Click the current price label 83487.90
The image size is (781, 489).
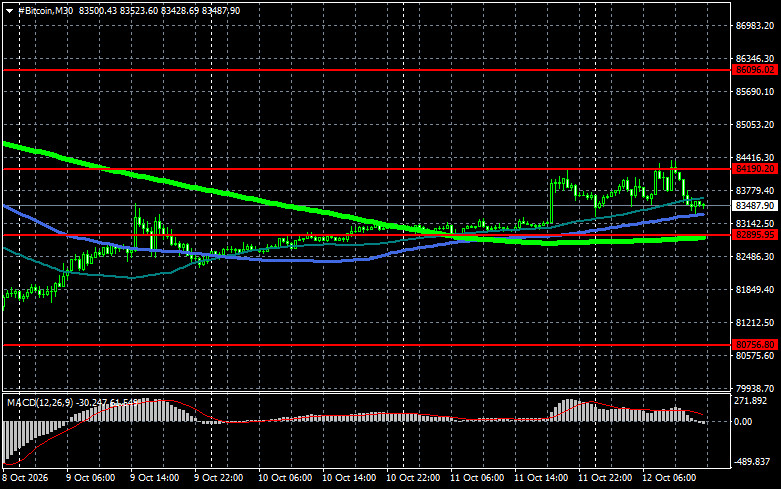[755, 206]
